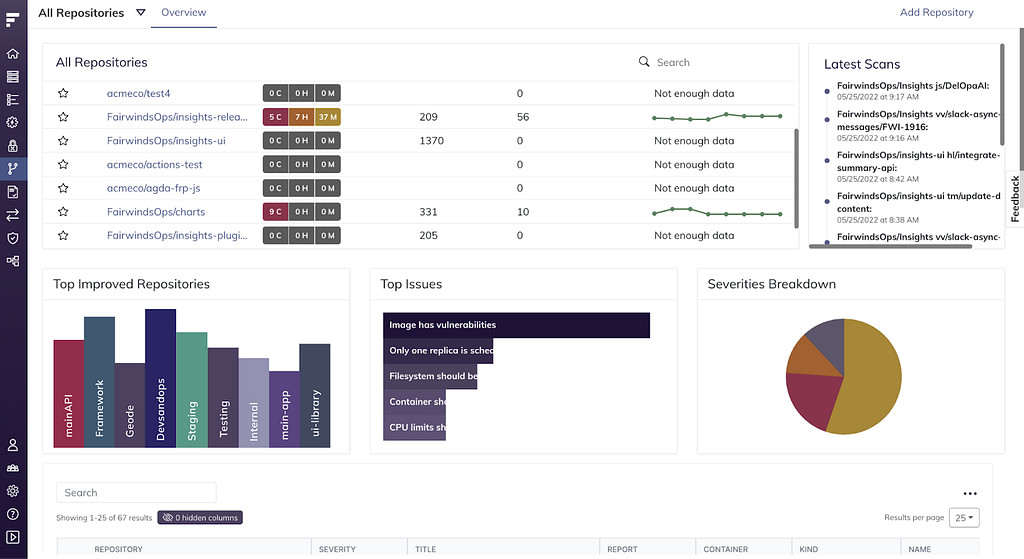Select the repositories branch icon in sidebar
This screenshot has width=1024, height=559.
(12, 168)
